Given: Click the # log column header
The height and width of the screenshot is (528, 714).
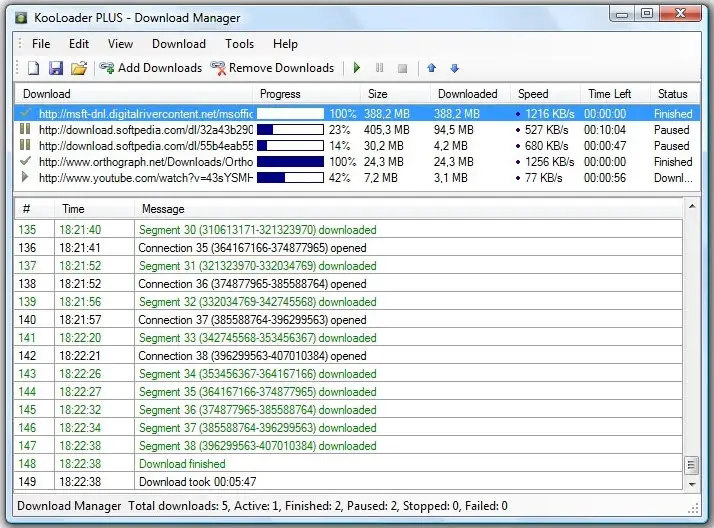Looking at the screenshot, I should tap(35, 209).
